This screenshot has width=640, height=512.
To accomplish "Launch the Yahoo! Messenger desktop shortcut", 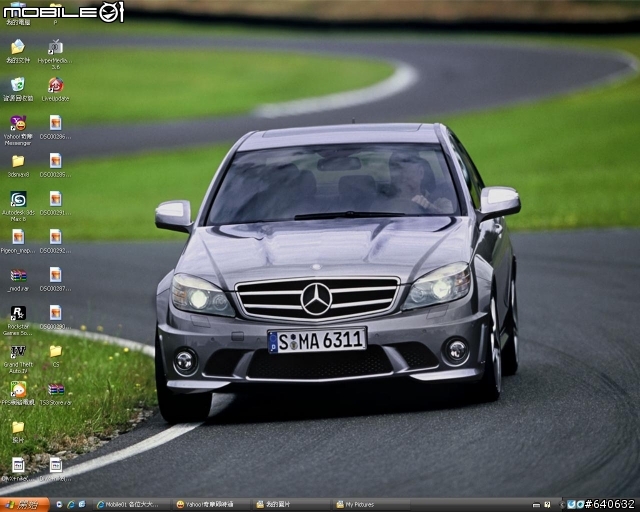I will (x=18, y=130).
